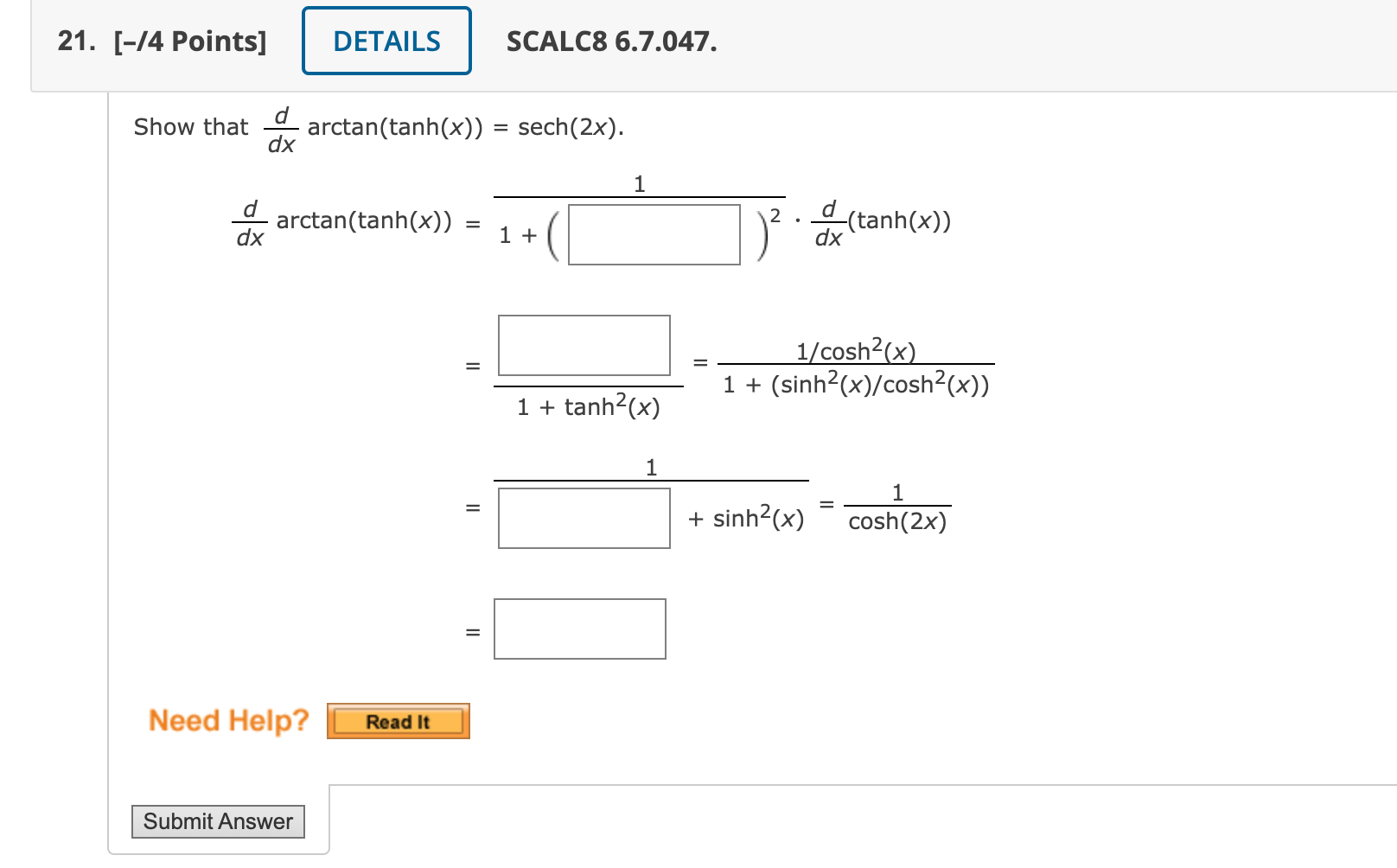Select the squared blank in the derivative expression
Image resolution: width=1397 pixels, height=868 pixels.
pyautogui.click(x=654, y=234)
